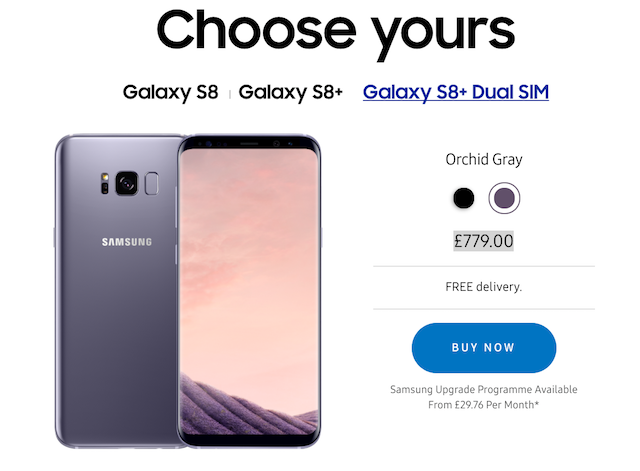Click the From £29.76 Per Month line
The width and height of the screenshot is (640, 471).
[484, 405]
